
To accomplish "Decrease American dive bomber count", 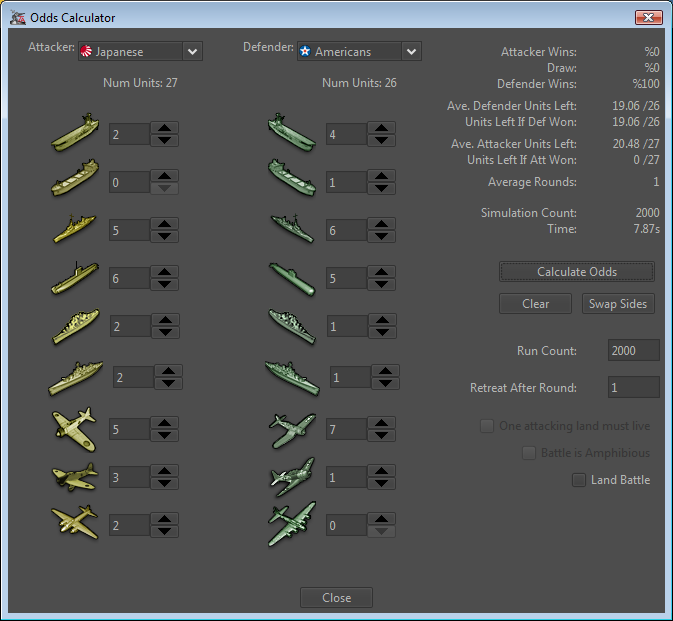I will [382, 484].
